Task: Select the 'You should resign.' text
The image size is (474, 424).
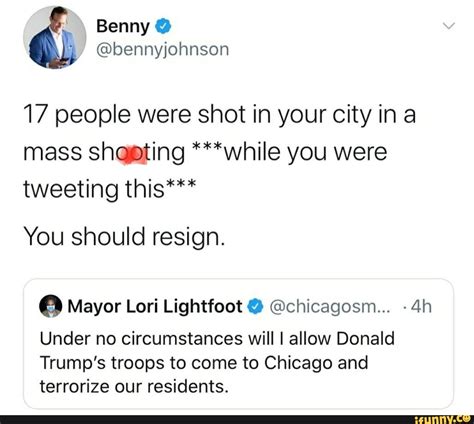Action: tap(124, 237)
